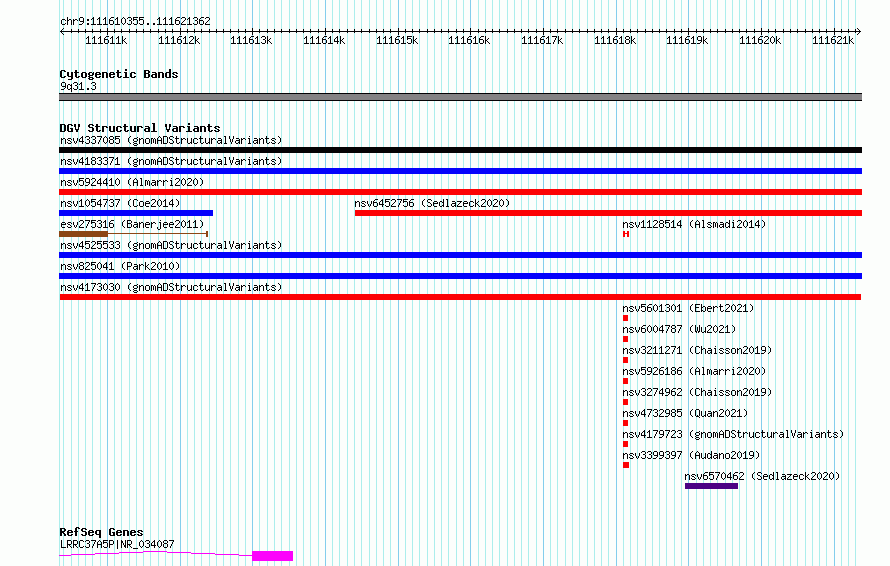The width and height of the screenshot is (890, 566).
Task: Click the 111612k ruler tick label
Action: [179, 40]
